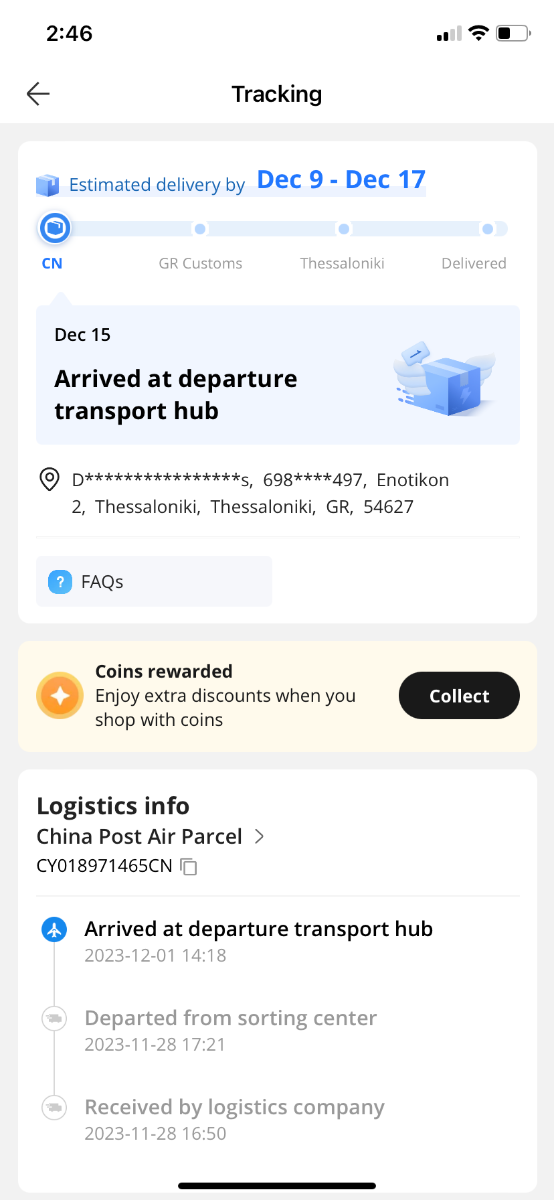Select the CN progress step marker
This screenshot has width=554, height=1200.
click(54, 229)
